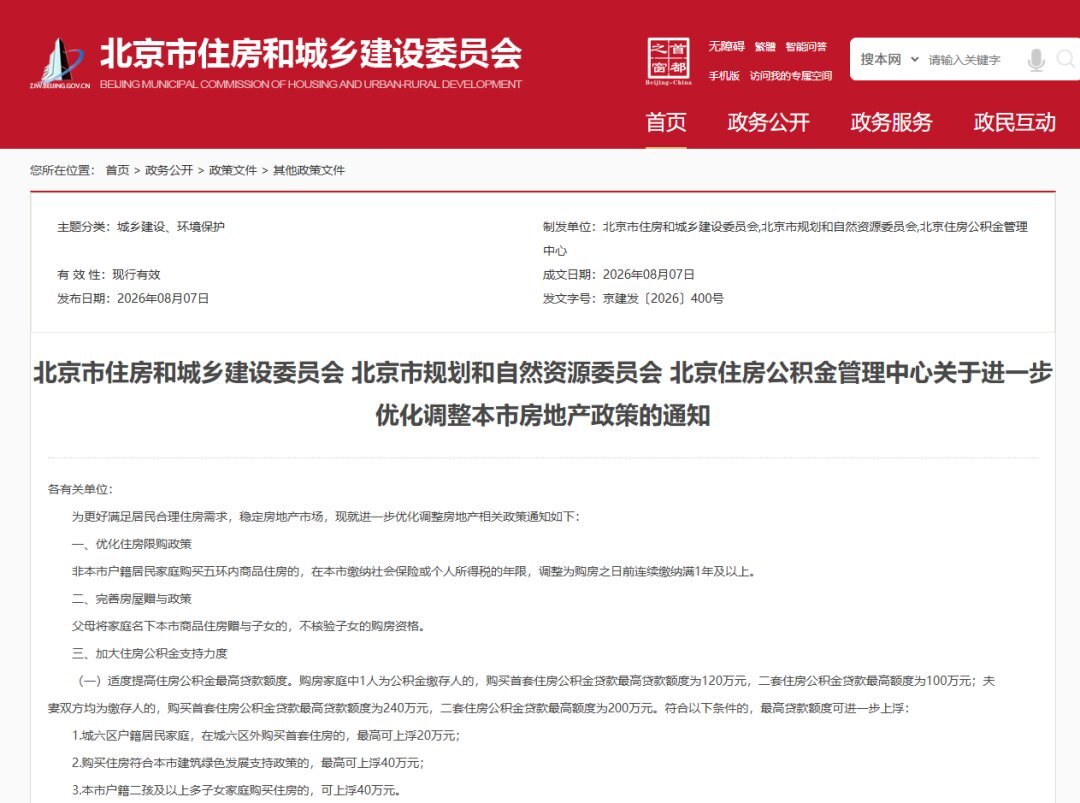Switch to 繁體 traditional Chinese
Screen dimensions: 1080x803
tap(765, 46)
